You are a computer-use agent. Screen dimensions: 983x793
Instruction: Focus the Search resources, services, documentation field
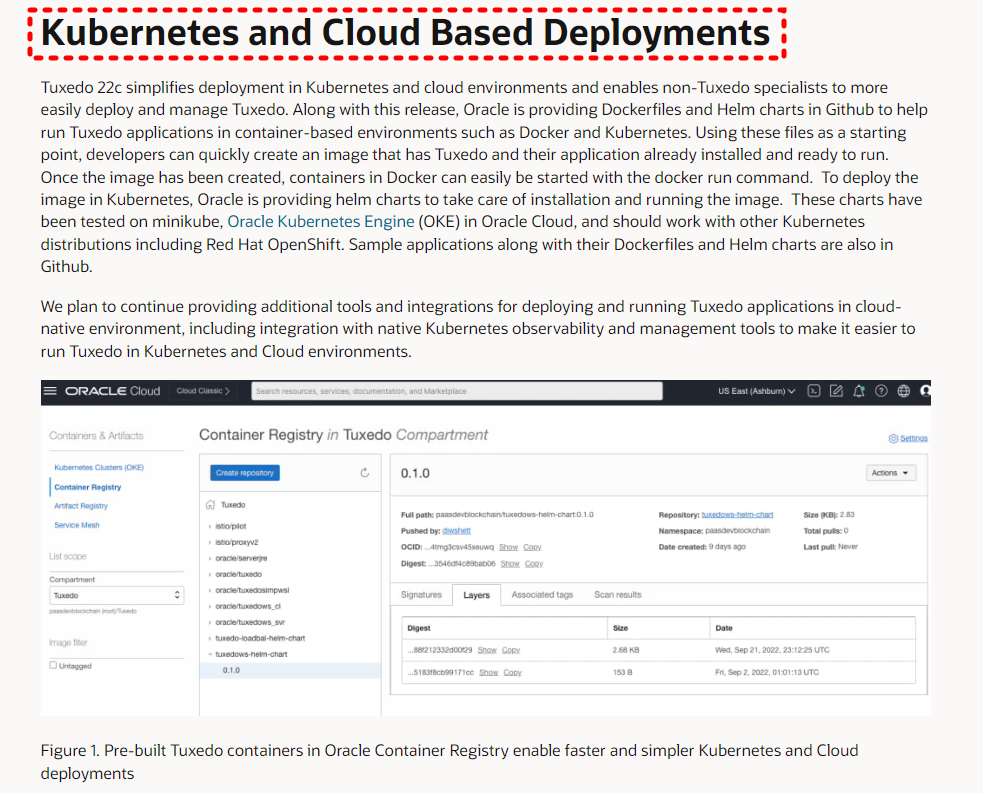(457, 391)
